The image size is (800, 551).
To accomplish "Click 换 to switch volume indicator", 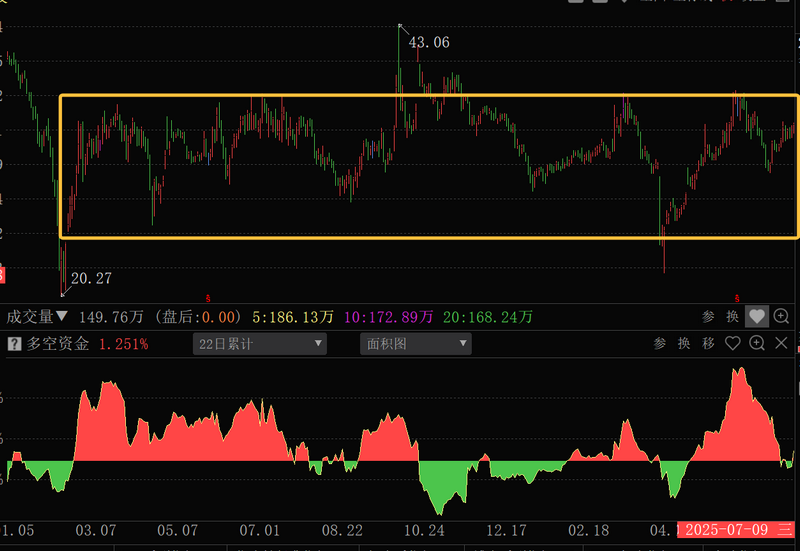I will 732,317.
